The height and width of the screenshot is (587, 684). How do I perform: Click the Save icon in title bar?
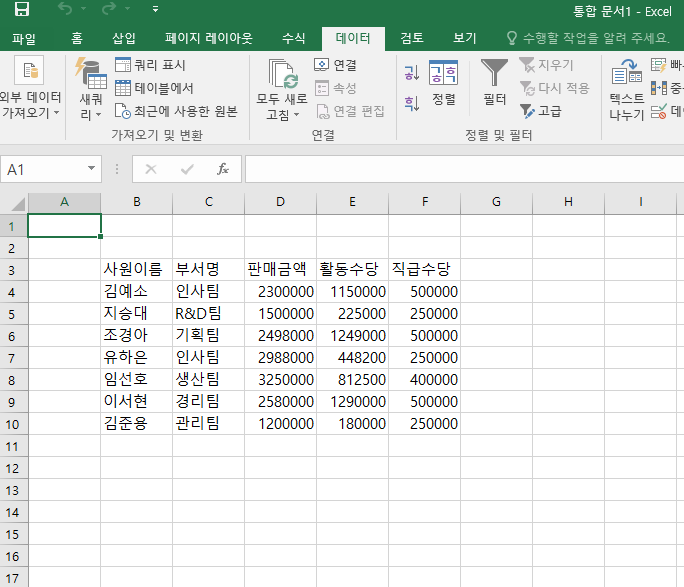click(21, 11)
